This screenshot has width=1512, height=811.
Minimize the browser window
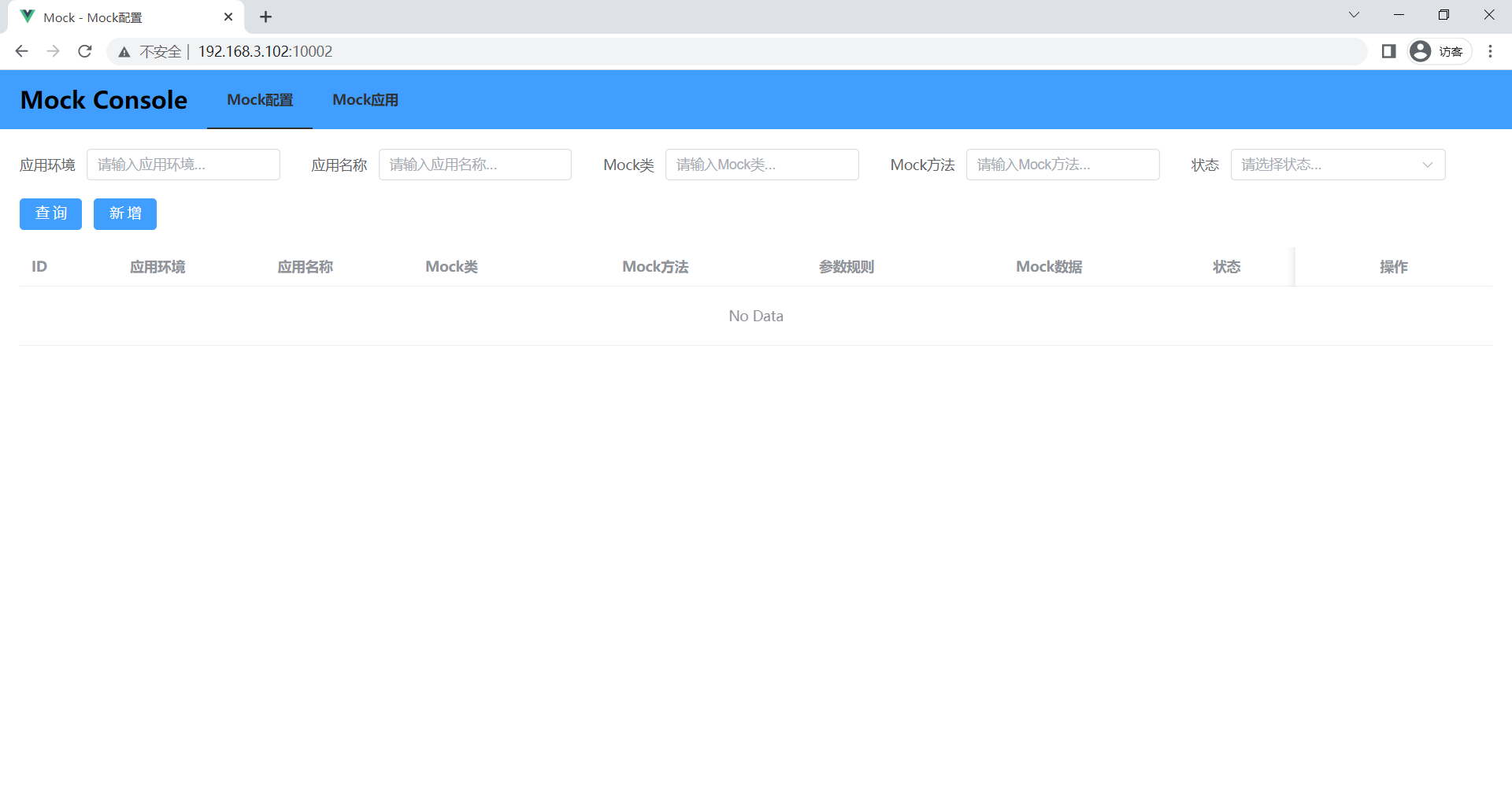(1399, 15)
